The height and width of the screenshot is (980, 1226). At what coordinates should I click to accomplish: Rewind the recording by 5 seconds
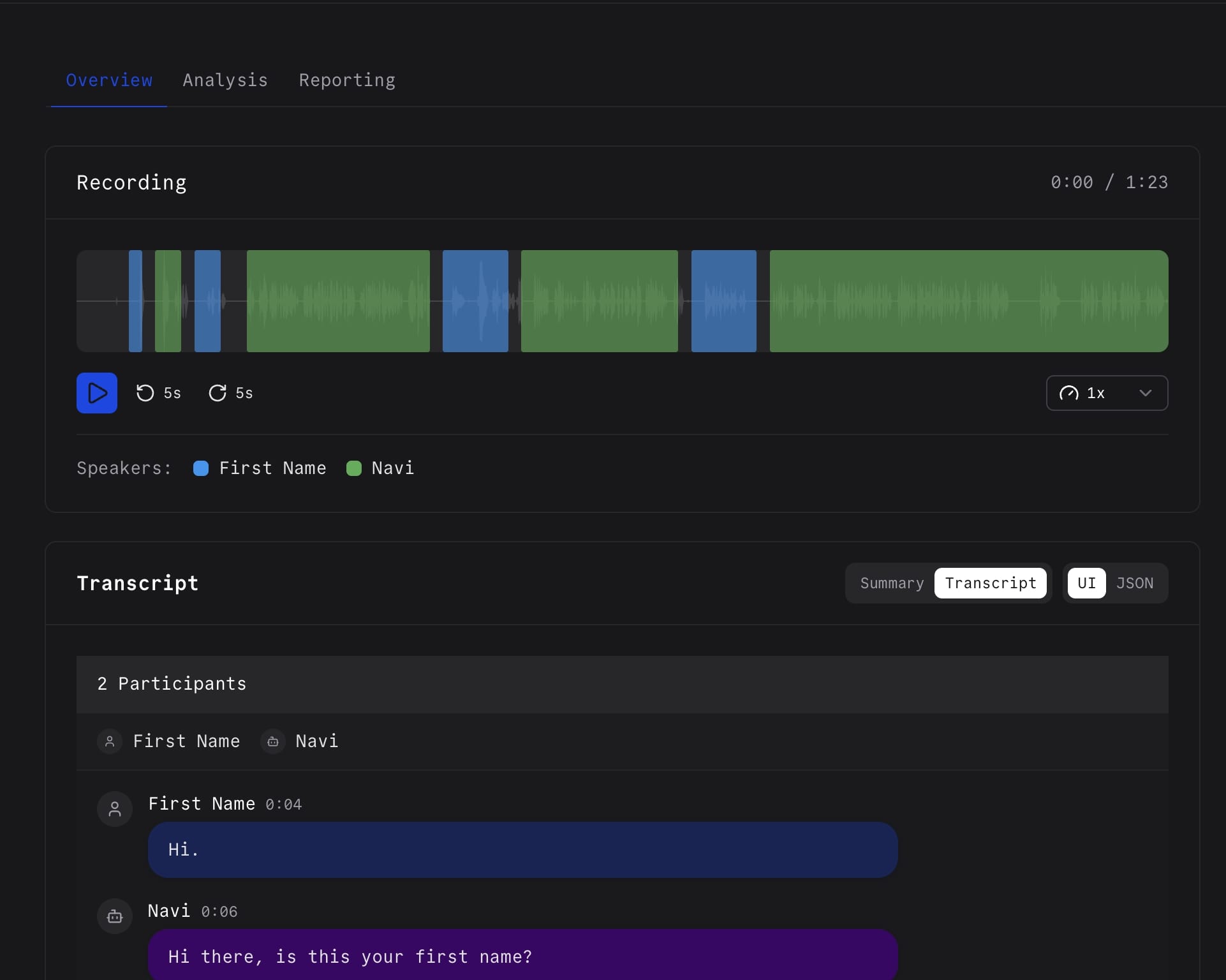(158, 393)
